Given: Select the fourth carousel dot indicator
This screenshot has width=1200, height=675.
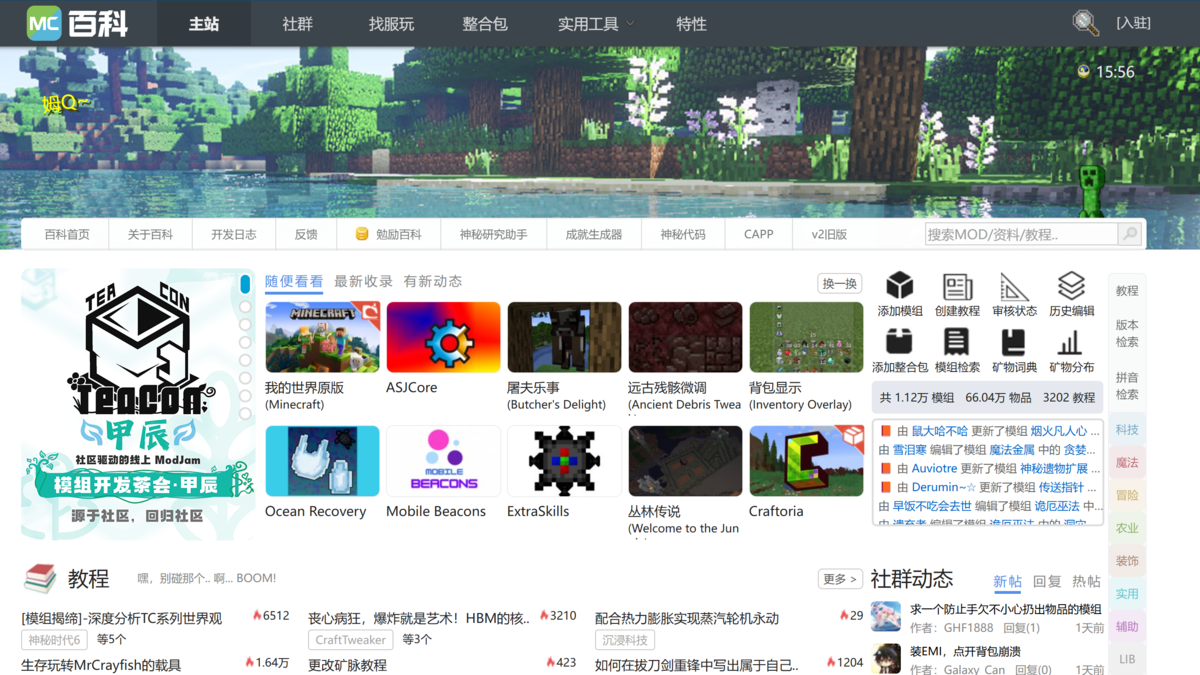Looking at the screenshot, I should point(245,342).
